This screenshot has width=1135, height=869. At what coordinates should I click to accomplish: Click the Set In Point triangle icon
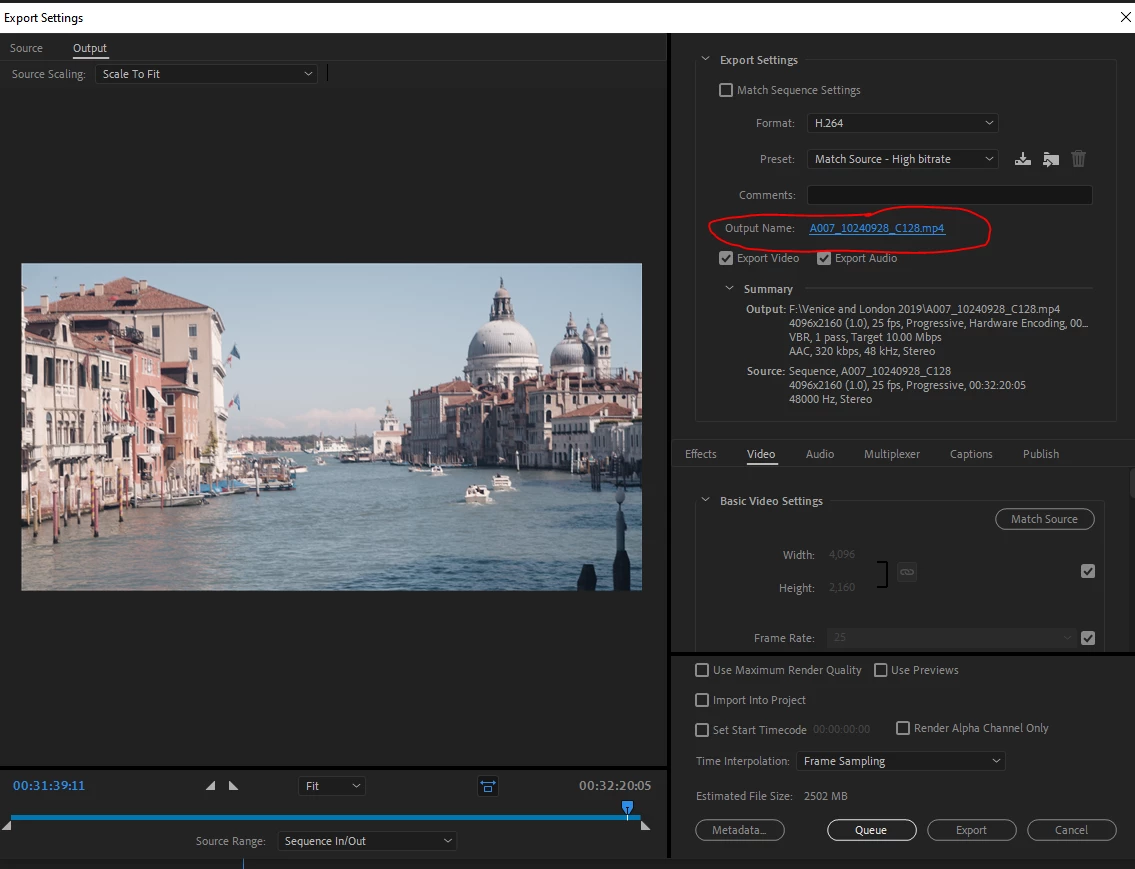tap(211, 786)
